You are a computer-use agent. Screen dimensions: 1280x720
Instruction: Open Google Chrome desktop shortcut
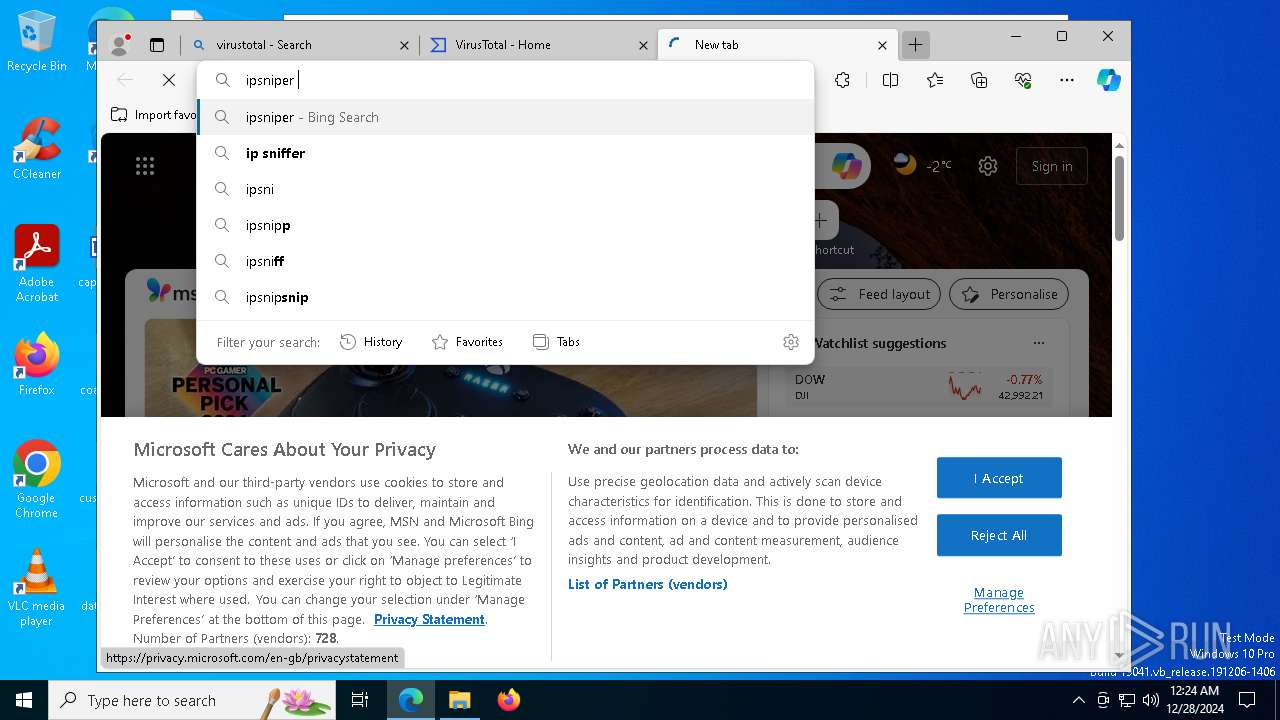tap(36, 479)
